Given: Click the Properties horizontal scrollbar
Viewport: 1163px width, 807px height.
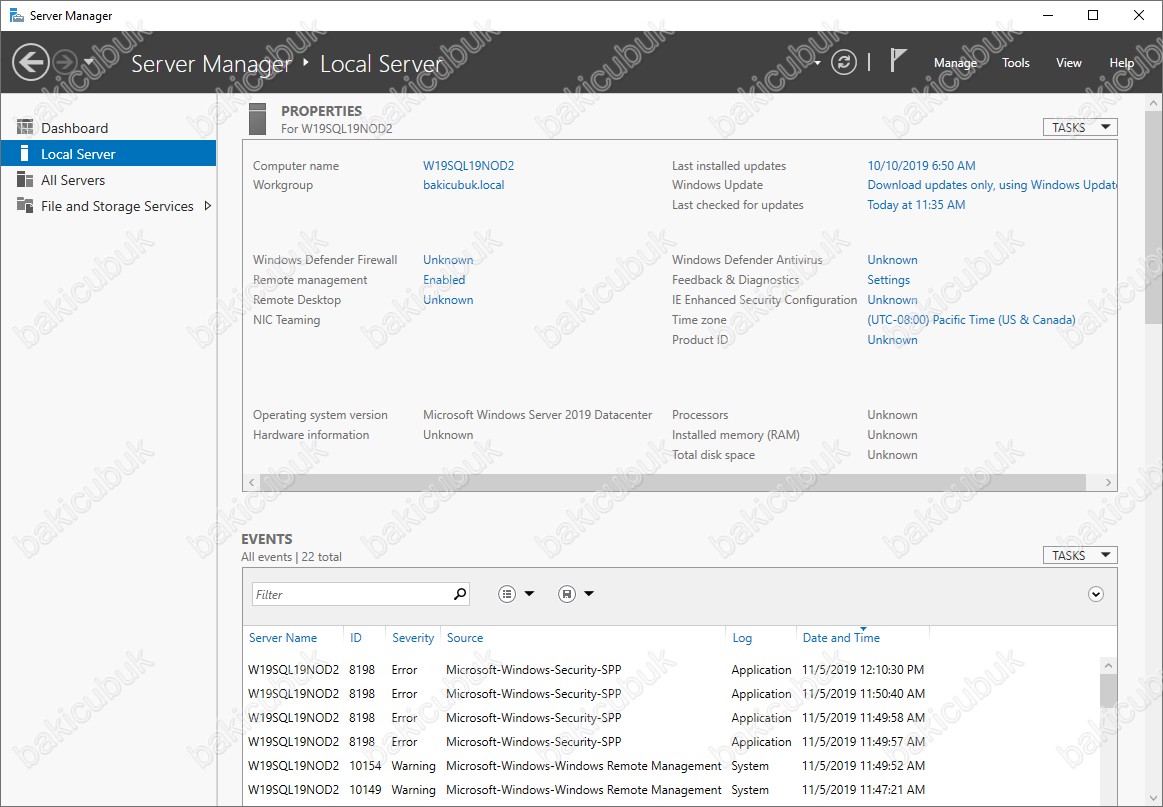Looking at the screenshot, I should (x=673, y=482).
